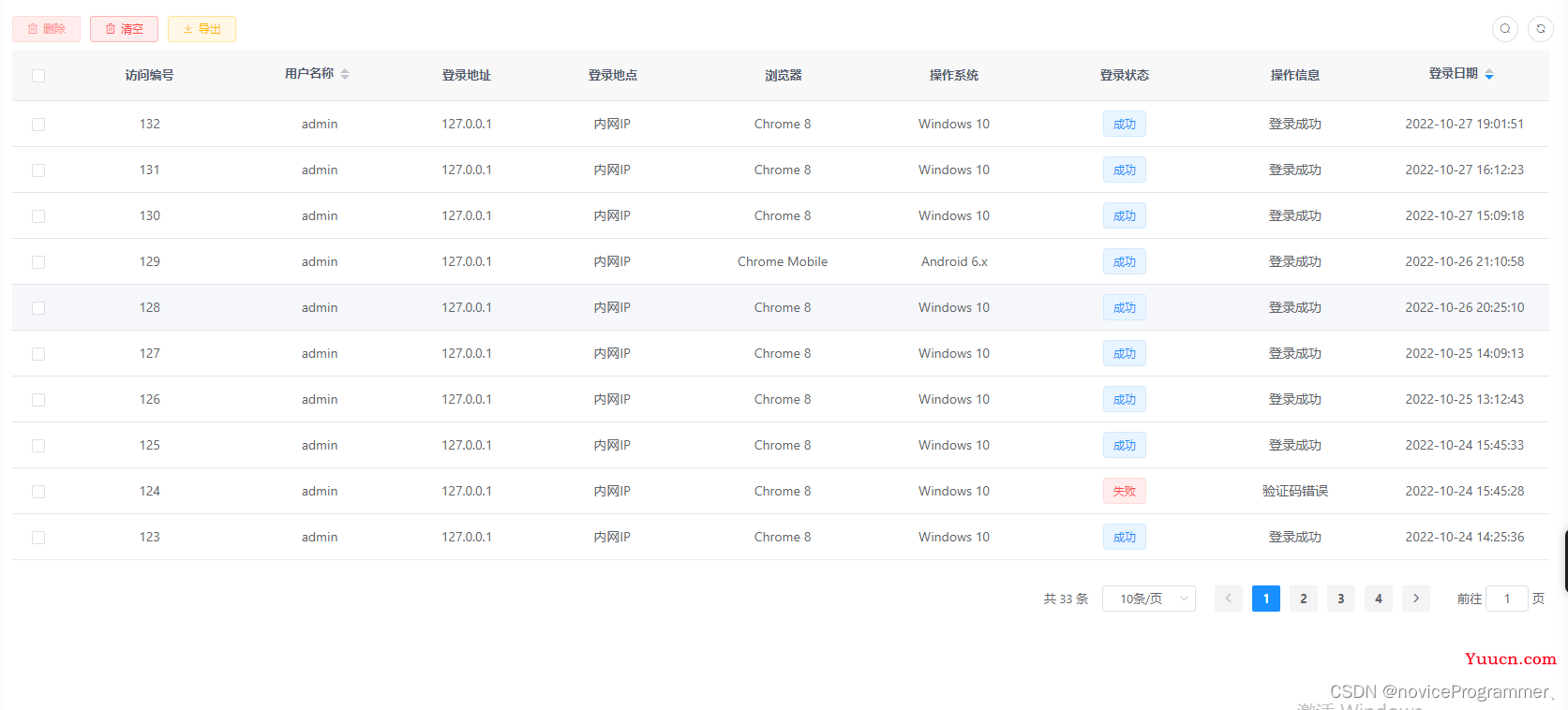This screenshot has width=1568, height=710.
Task: Sort by 用户名称 column sort arrows
Action: [x=345, y=74]
